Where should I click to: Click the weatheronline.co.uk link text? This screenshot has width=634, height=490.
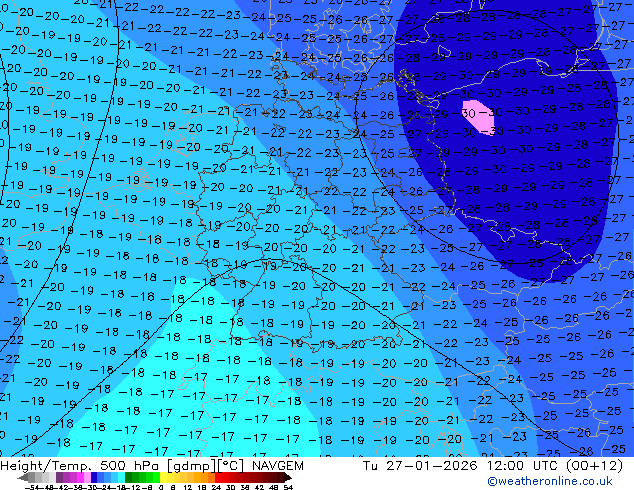pos(550,481)
